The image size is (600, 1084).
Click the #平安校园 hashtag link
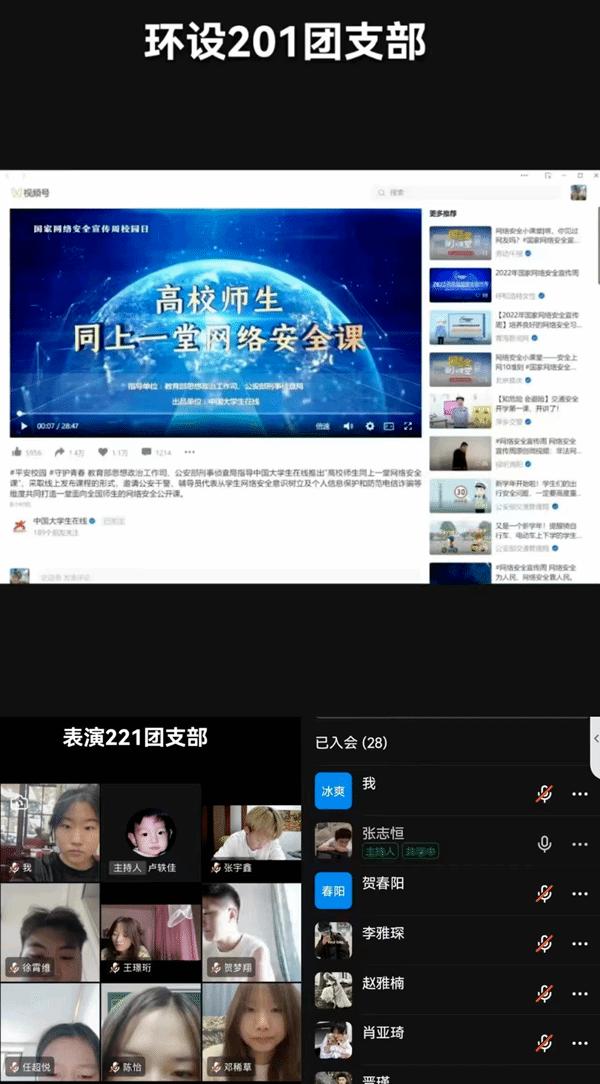click(x=27, y=472)
